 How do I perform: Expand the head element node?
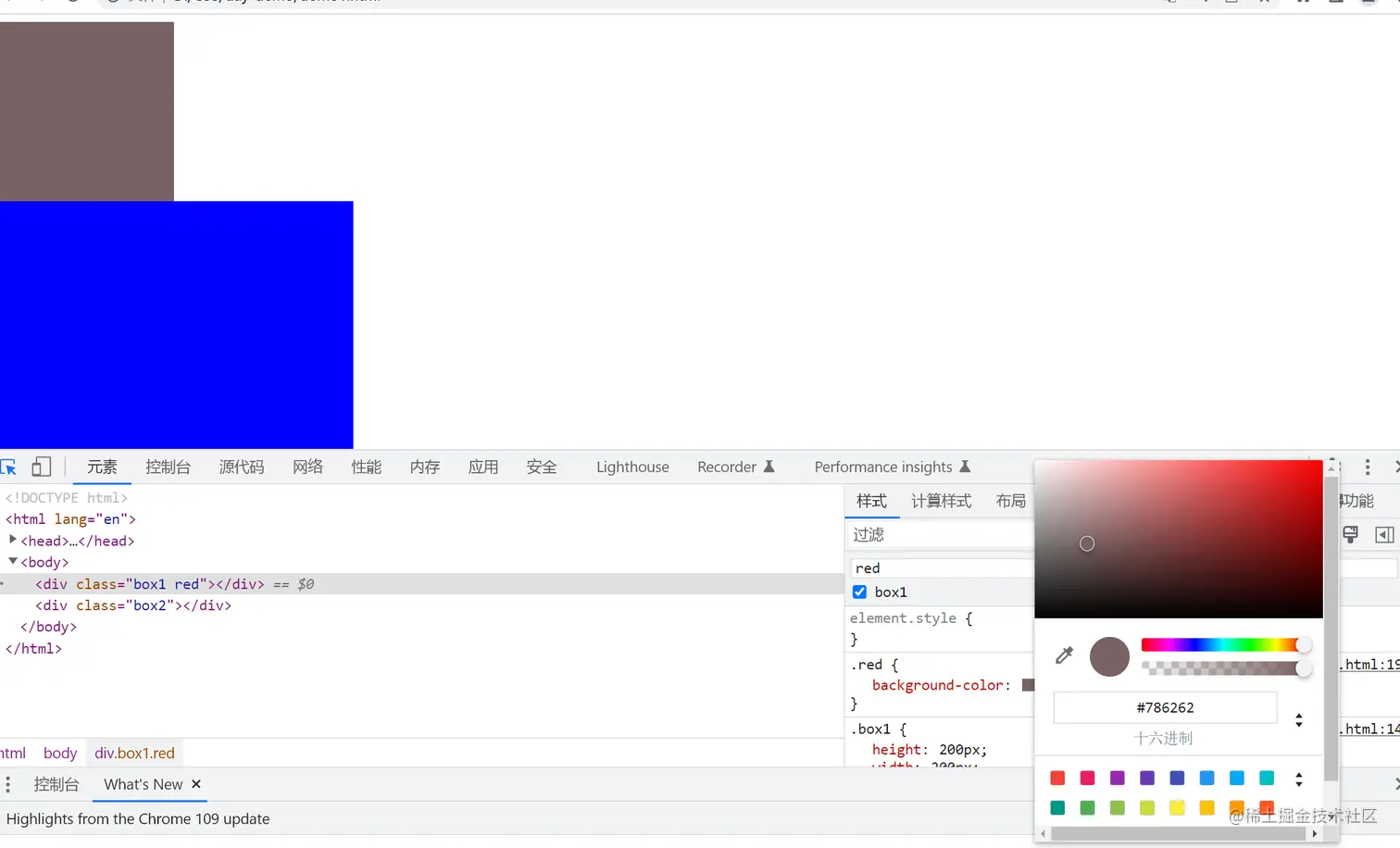pyautogui.click(x=12, y=540)
